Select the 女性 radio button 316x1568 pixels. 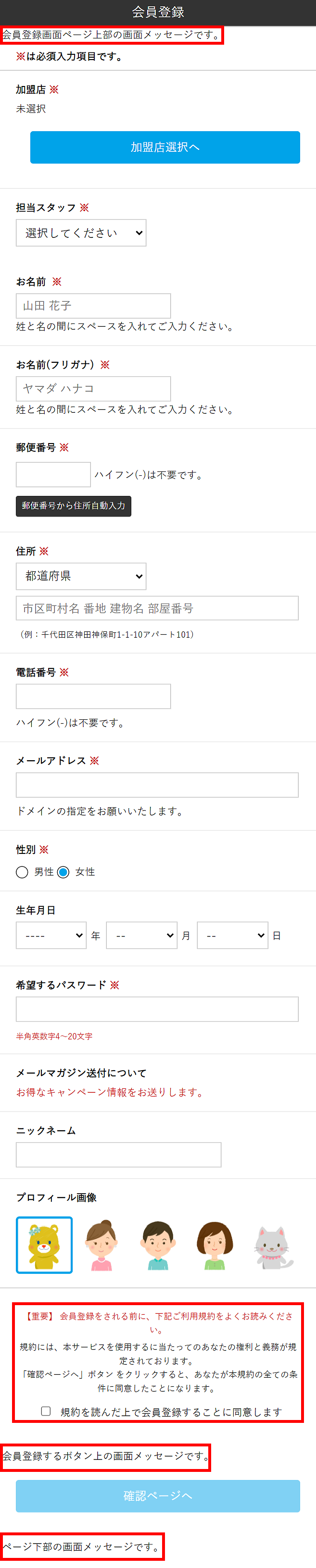[63, 872]
